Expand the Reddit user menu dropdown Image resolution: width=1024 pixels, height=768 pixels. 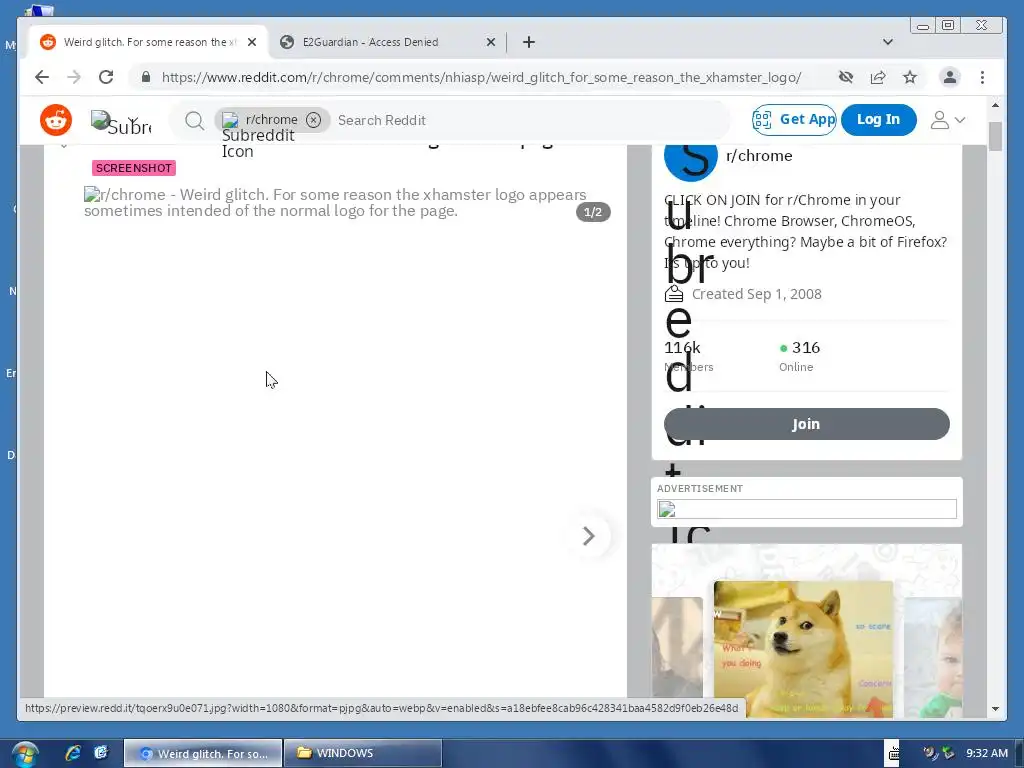(948, 120)
